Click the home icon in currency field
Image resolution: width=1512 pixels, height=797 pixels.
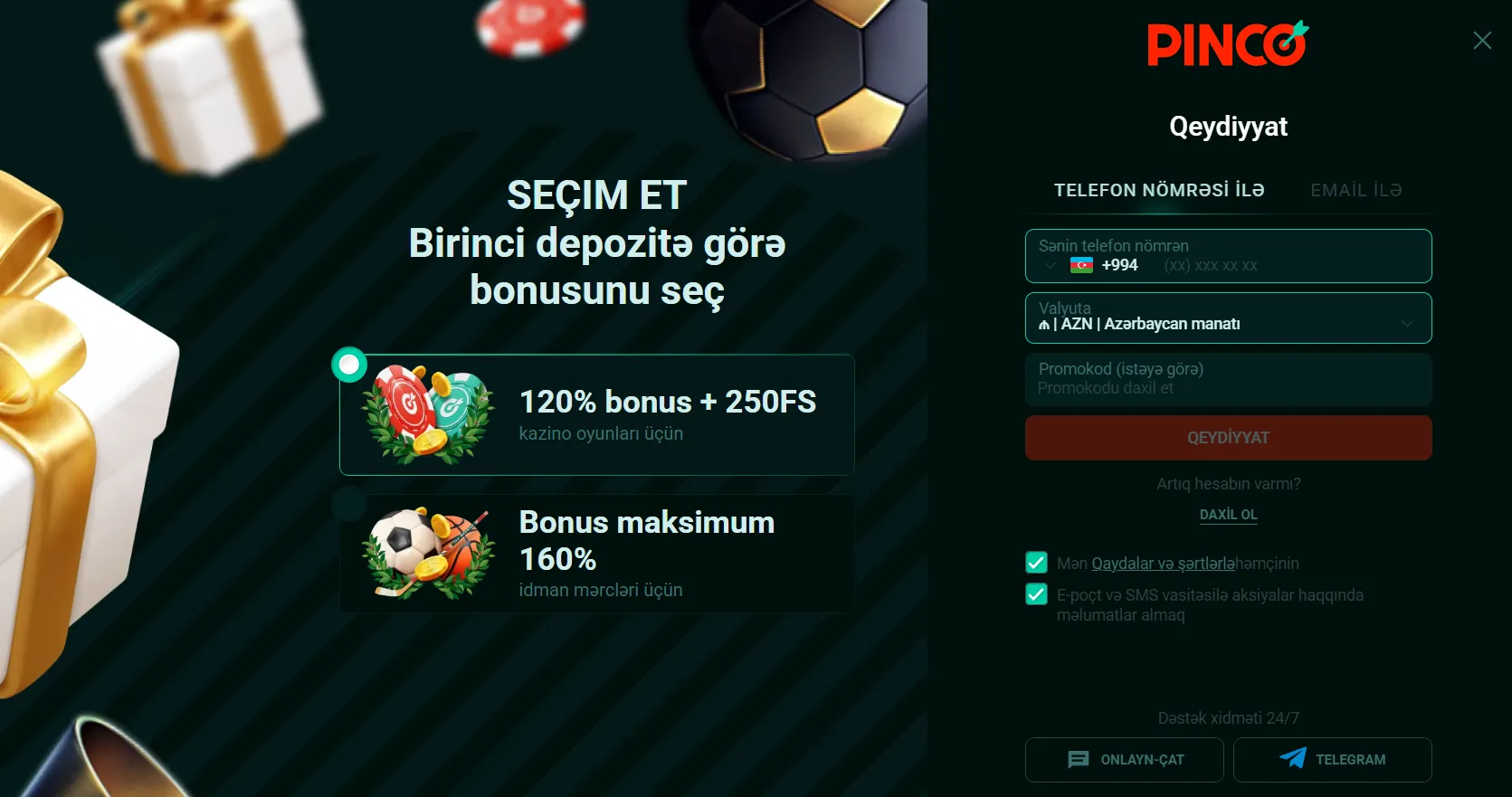tap(1044, 325)
